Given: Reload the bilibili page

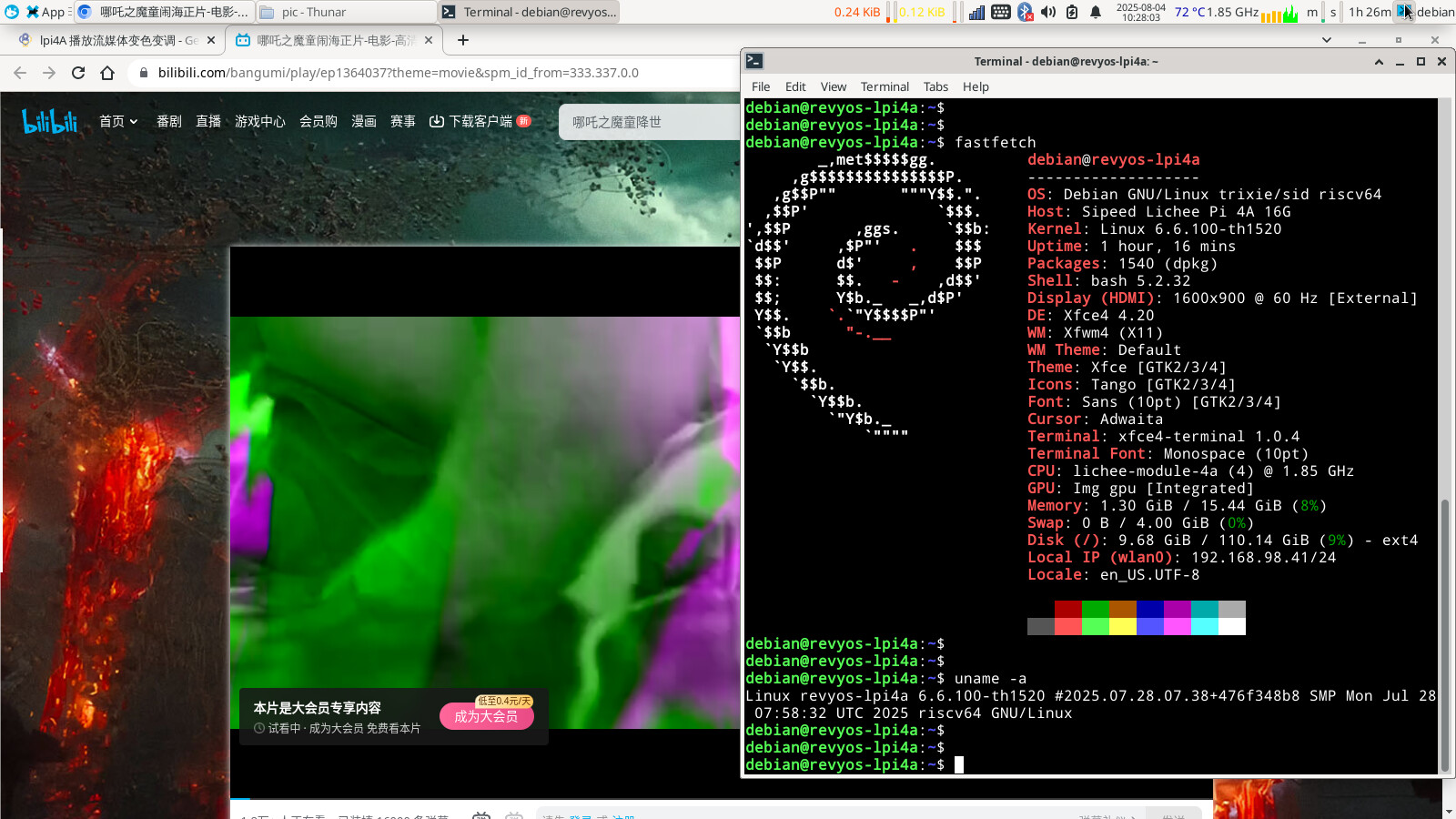Looking at the screenshot, I should (x=78, y=73).
